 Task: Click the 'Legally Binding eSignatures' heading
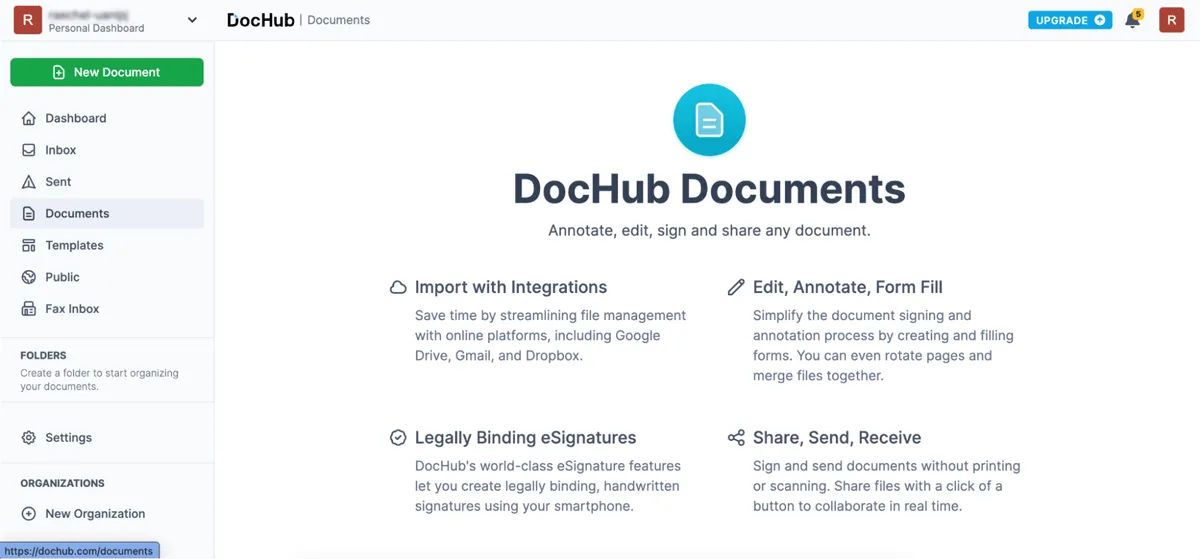526,438
